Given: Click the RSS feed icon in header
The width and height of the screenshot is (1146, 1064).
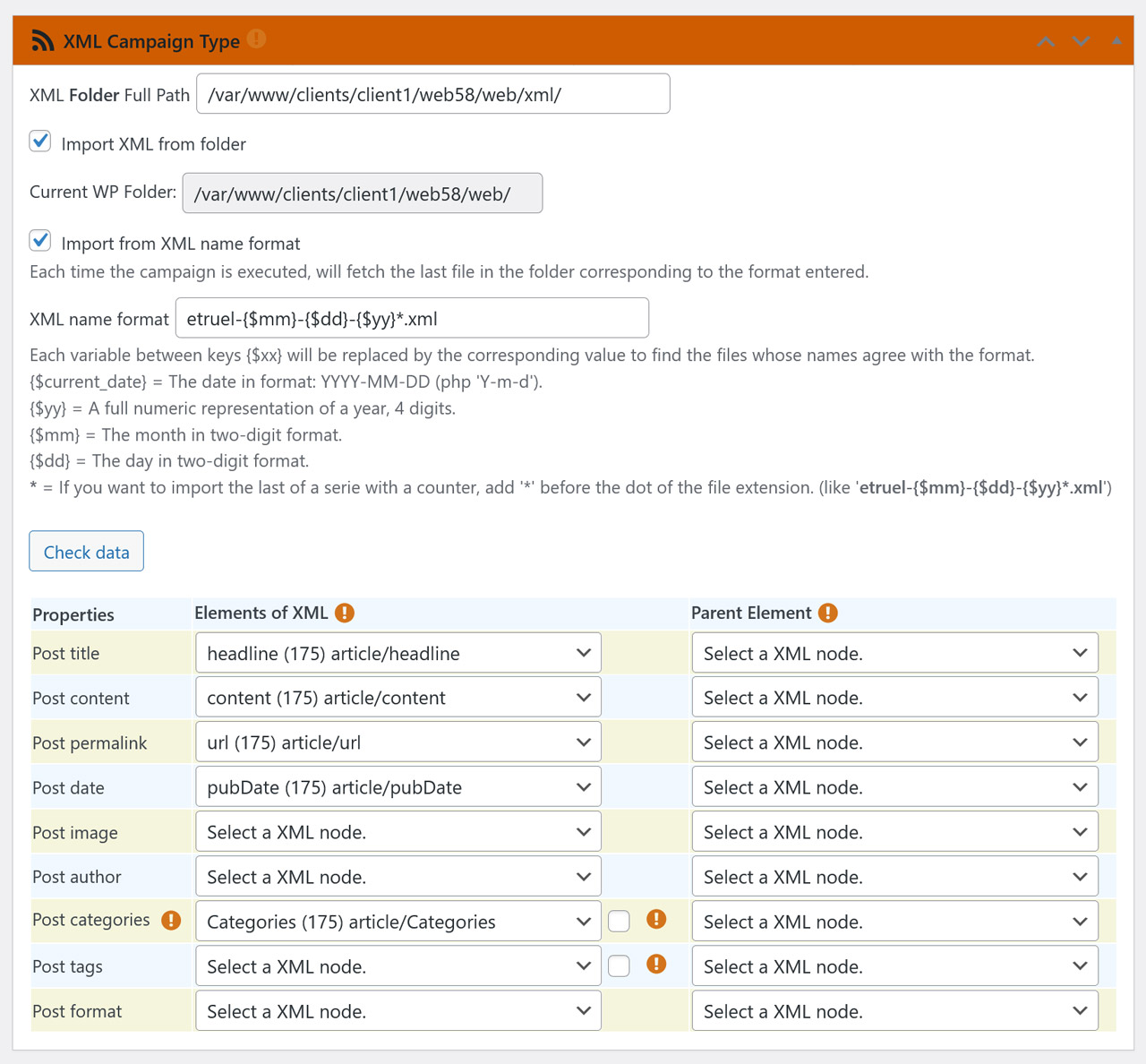Looking at the screenshot, I should 42,41.
